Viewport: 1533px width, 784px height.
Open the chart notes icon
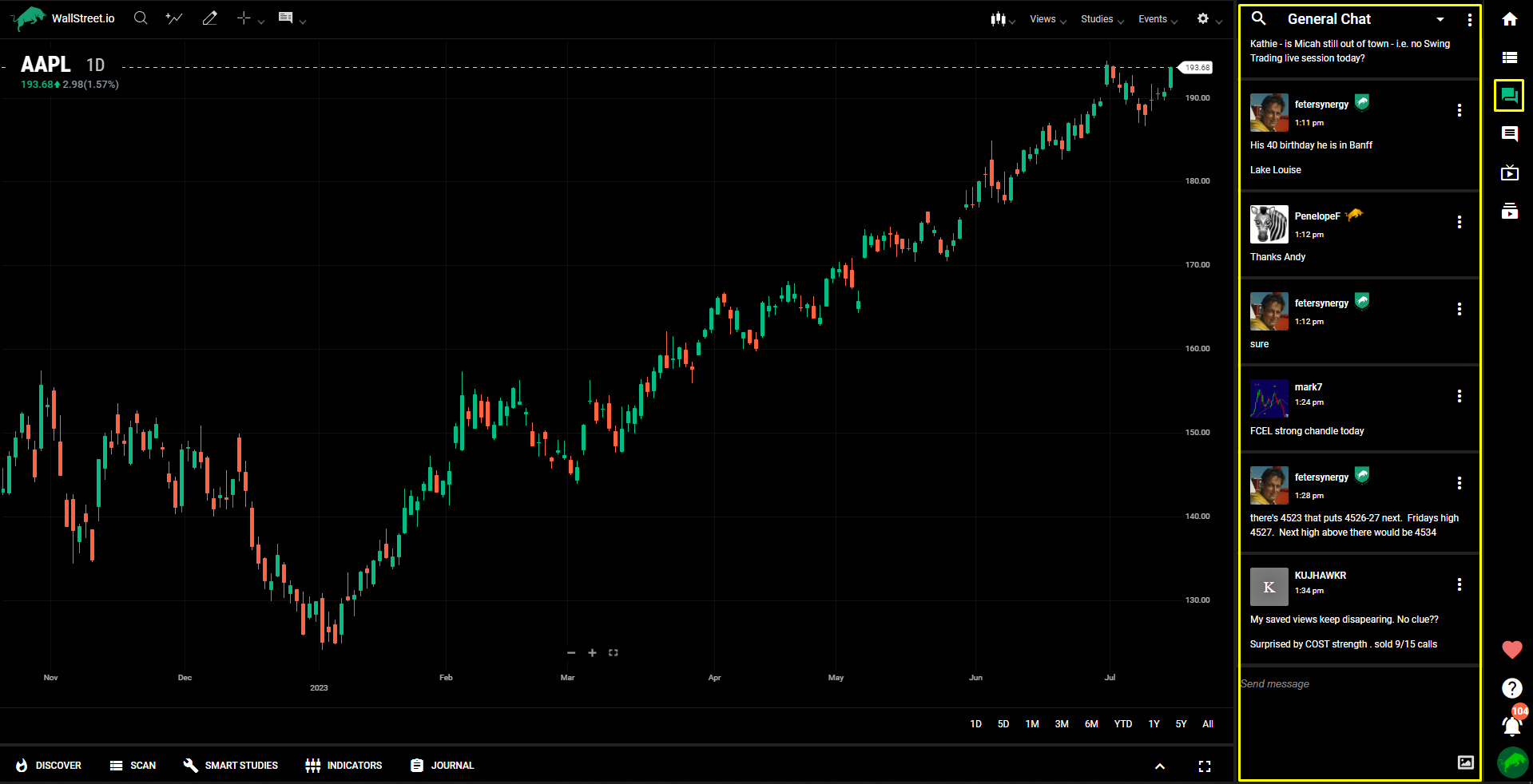click(285, 18)
